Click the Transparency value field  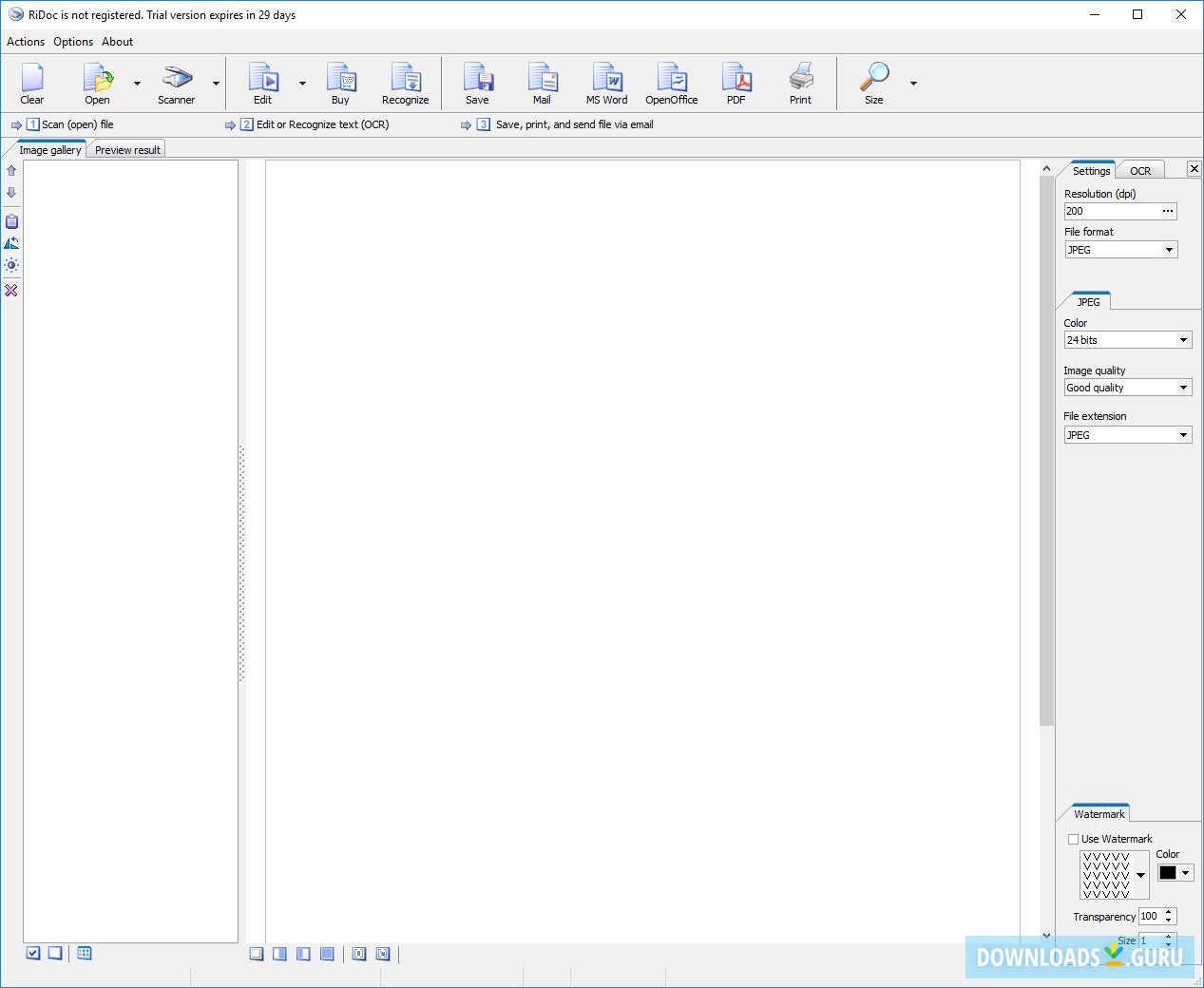click(x=1150, y=917)
